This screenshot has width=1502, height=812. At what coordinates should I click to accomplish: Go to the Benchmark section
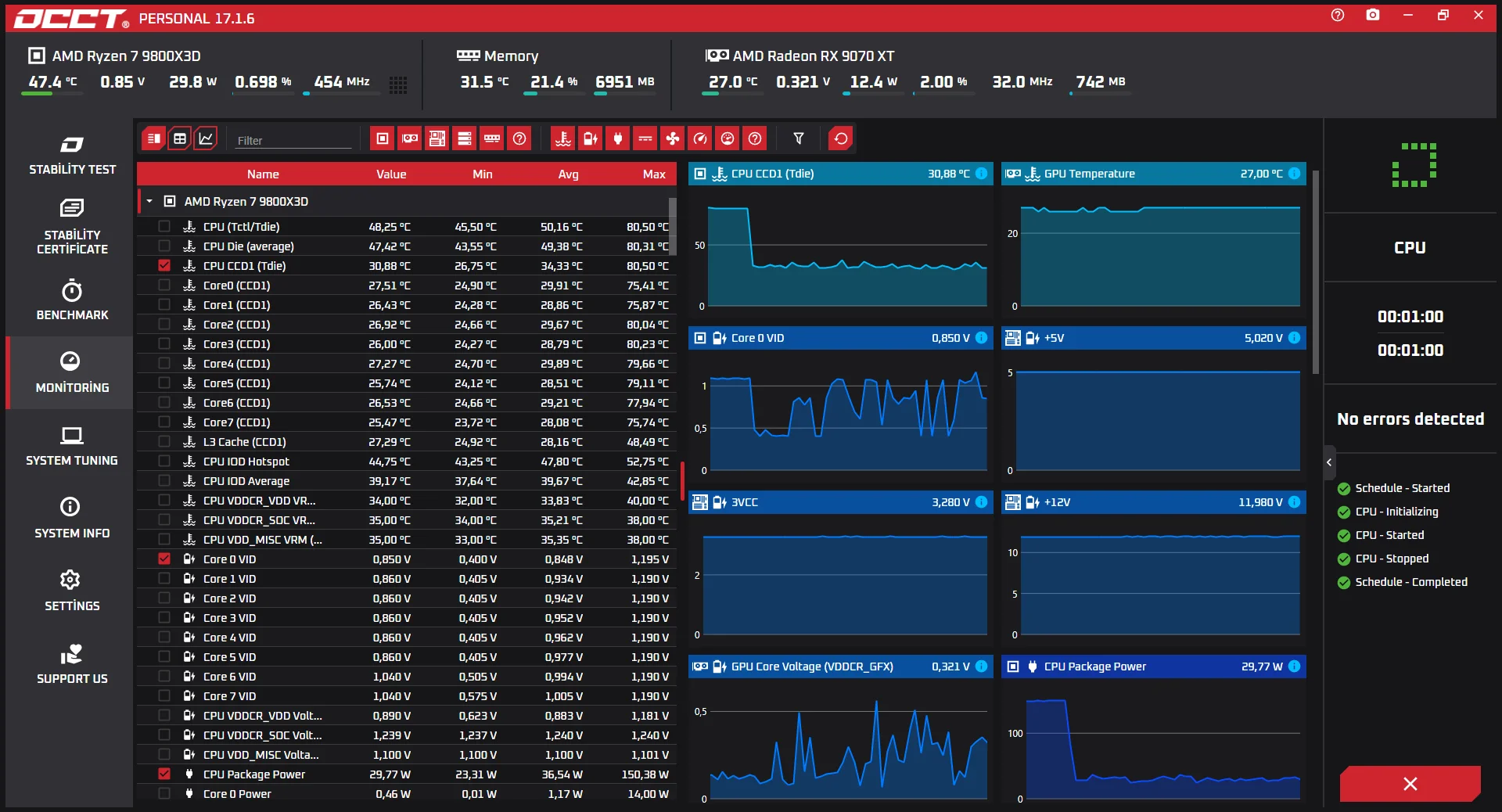pos(72,300)
